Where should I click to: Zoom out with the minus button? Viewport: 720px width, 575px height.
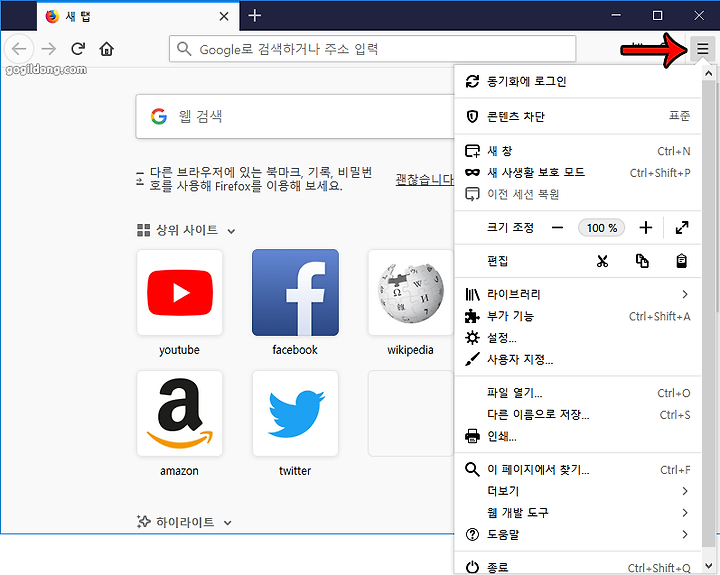[557, 228]
